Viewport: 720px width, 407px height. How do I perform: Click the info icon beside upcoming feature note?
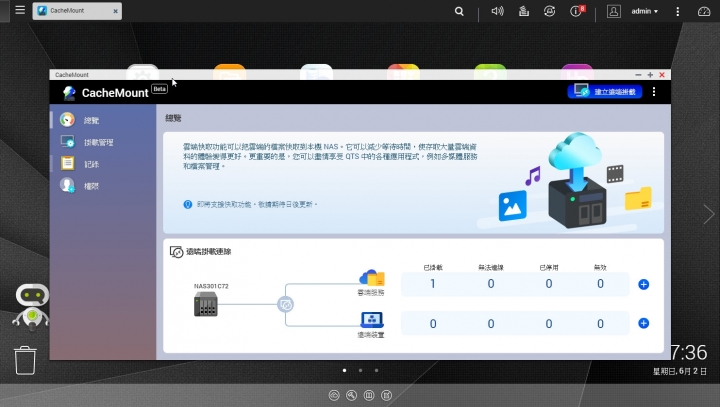coord(187,204)
